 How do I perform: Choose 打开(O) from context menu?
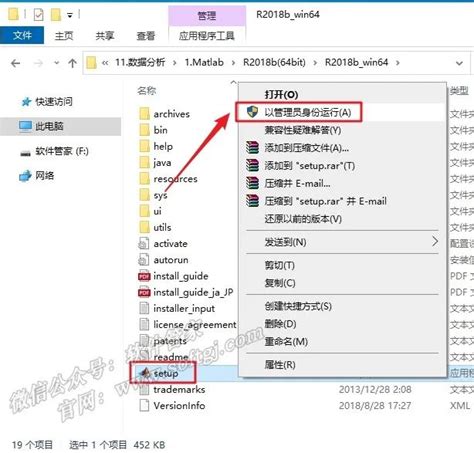[342, 94]
